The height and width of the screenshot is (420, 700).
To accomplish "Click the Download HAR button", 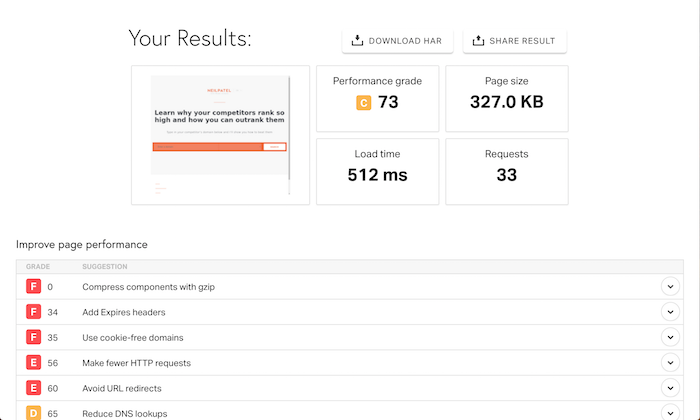I will (x=398, y=41).
